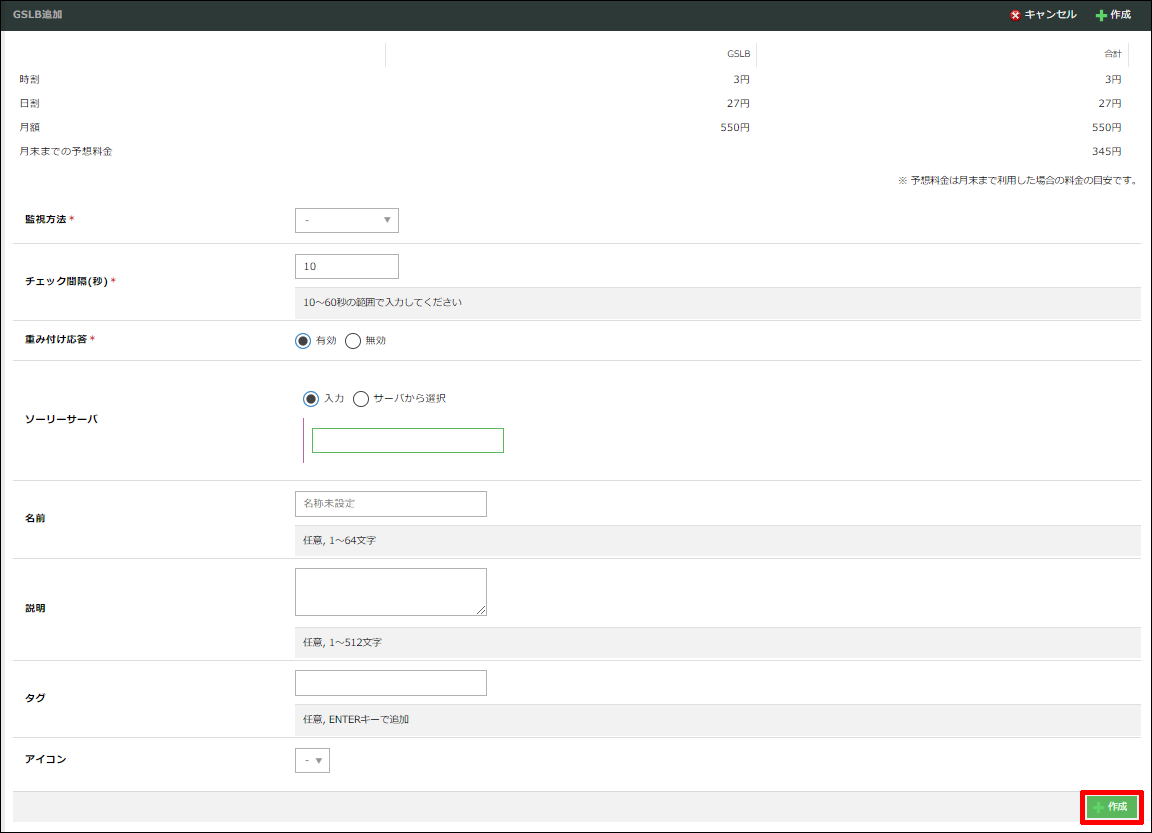Click the キャンセル label in the header

tap(1051, 15)
